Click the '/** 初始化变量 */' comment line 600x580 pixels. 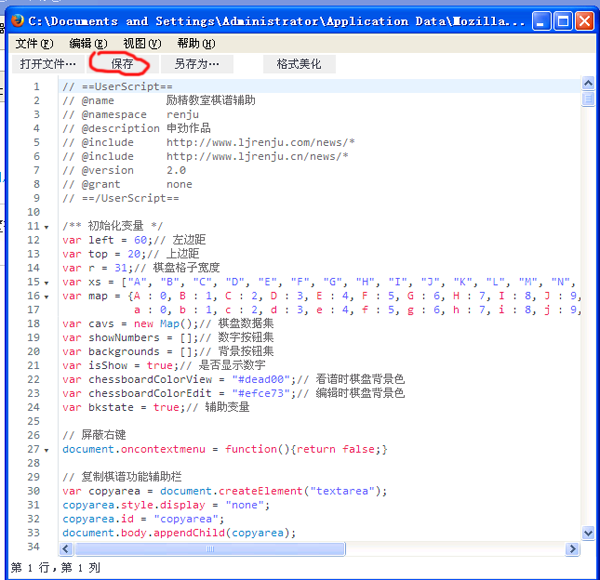(113, 226)
